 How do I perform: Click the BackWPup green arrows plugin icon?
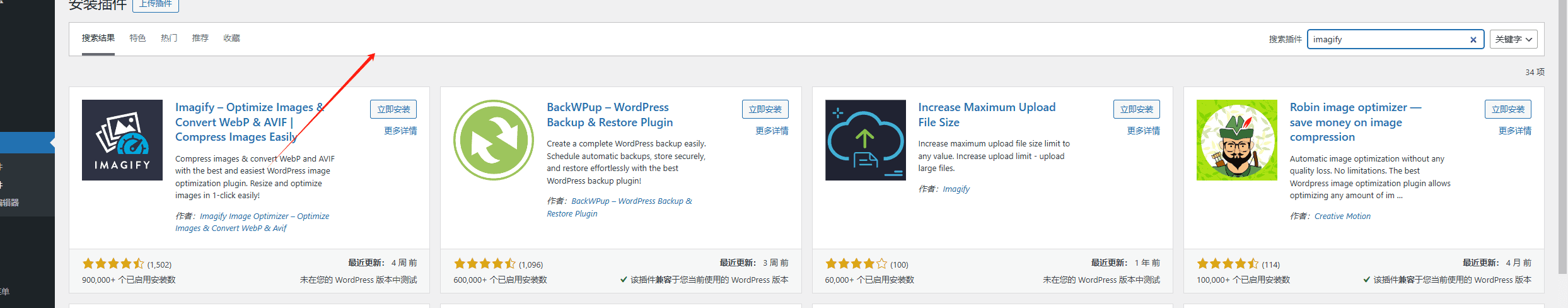(494, 140)
